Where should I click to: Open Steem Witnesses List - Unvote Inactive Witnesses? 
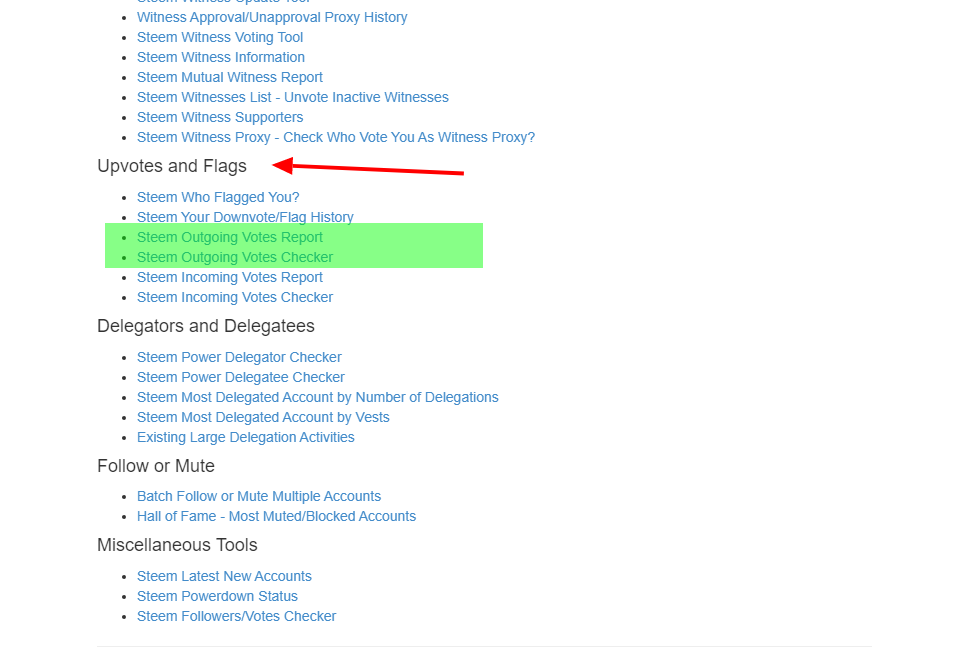pos(293,97)
